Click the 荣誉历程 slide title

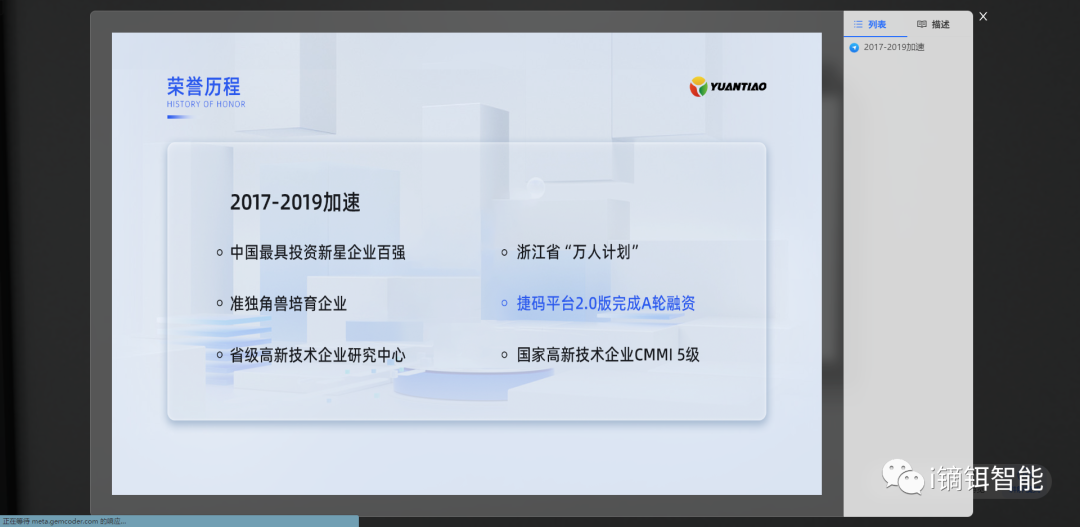(204, 86)
